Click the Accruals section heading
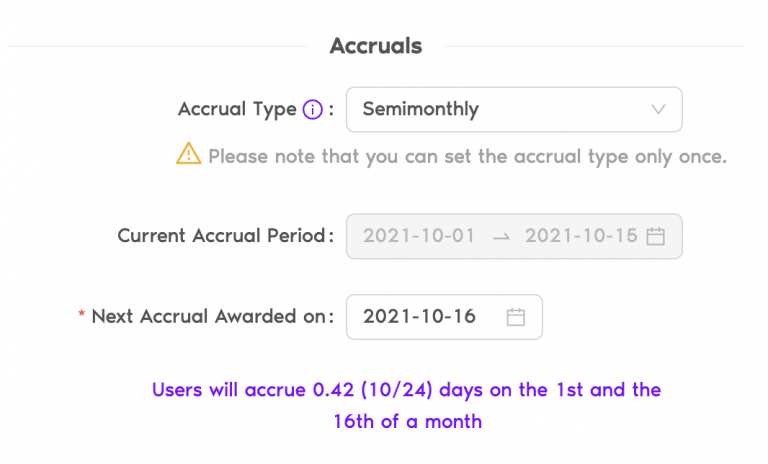768x464 pixels. point(376,46)
